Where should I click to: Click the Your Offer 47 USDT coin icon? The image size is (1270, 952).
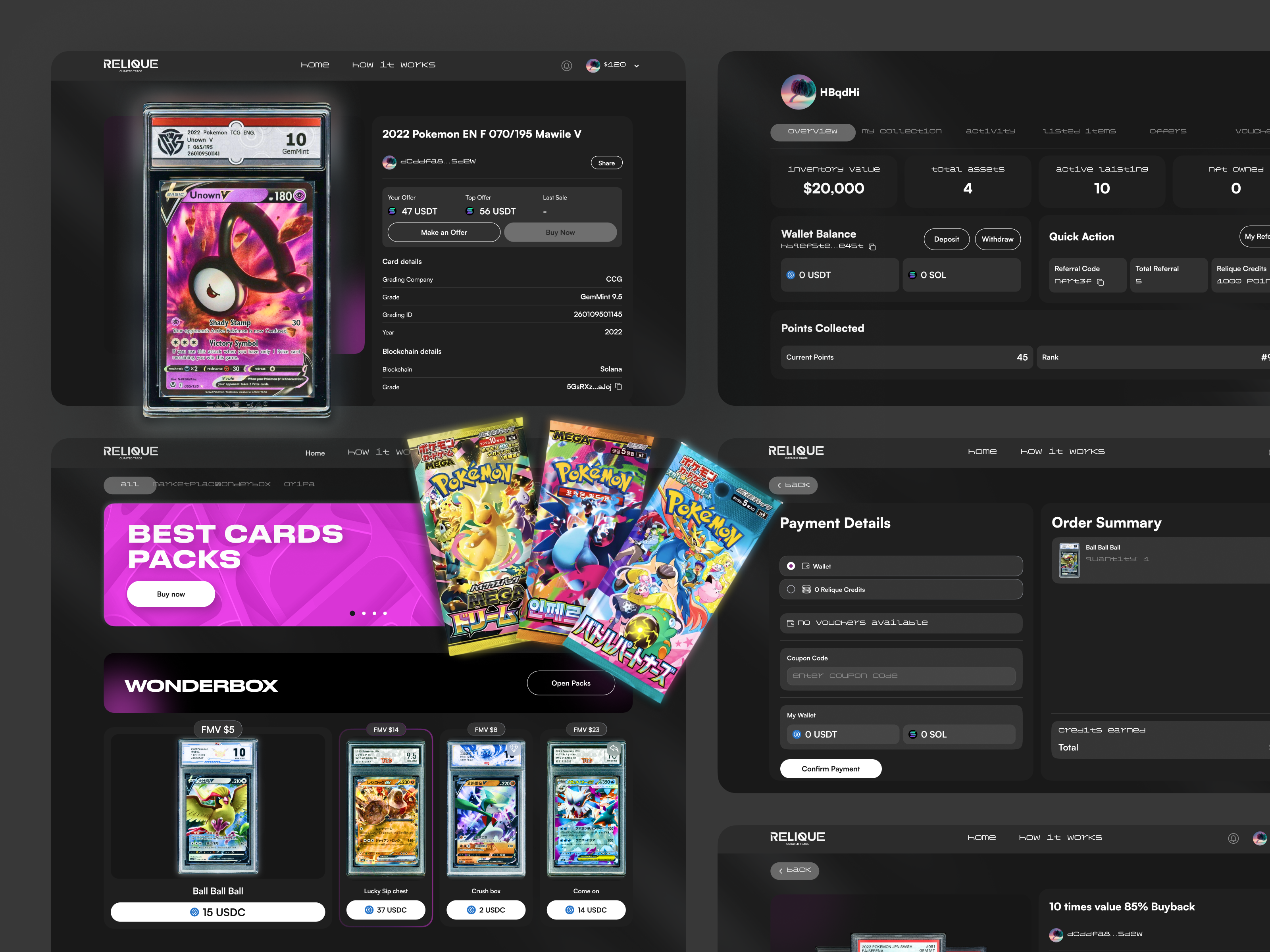tap(392, 211)
